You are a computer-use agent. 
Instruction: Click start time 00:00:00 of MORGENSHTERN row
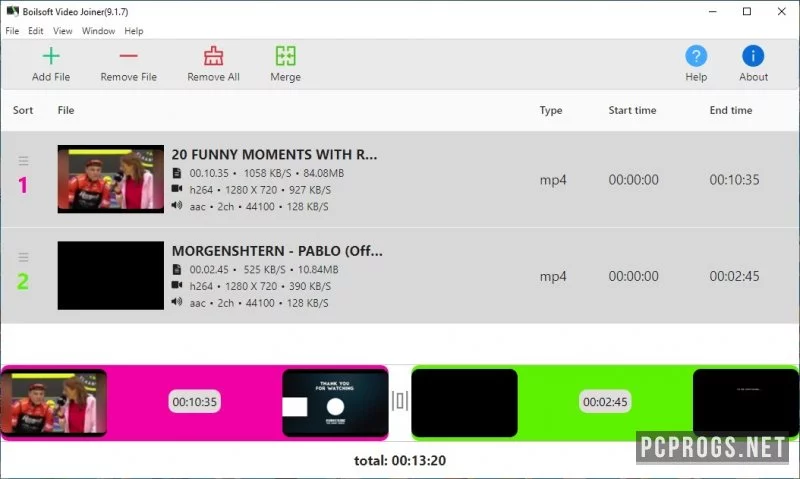(x=633, y=276)
